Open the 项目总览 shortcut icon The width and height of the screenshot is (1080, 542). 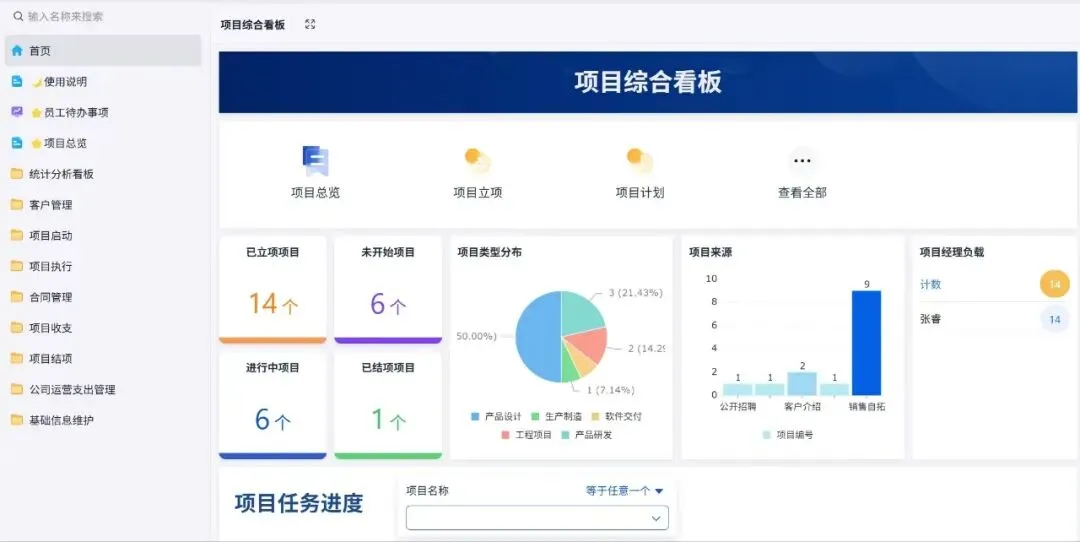[x=315, y=160]
